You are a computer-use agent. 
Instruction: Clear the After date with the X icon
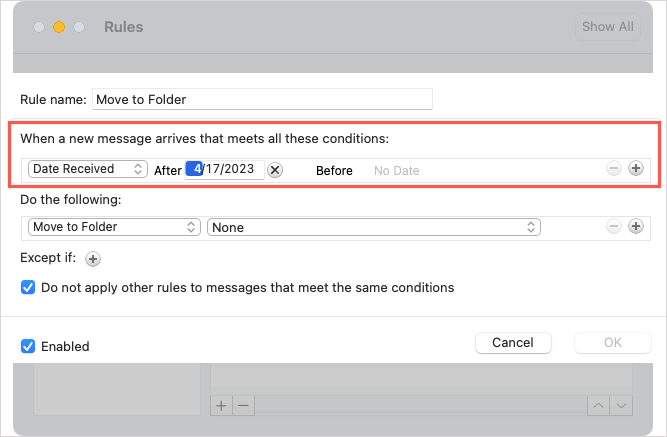pyautogui.click(x=275, y=170)
